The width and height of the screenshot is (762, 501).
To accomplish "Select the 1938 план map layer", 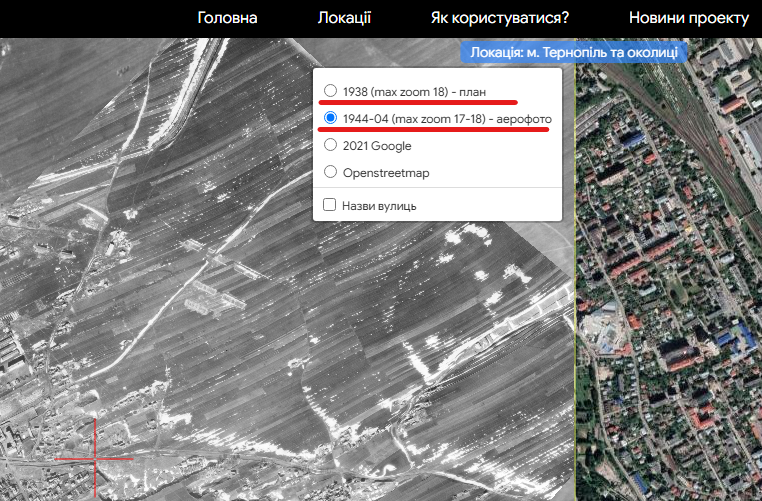I will (x=330, y=91).
